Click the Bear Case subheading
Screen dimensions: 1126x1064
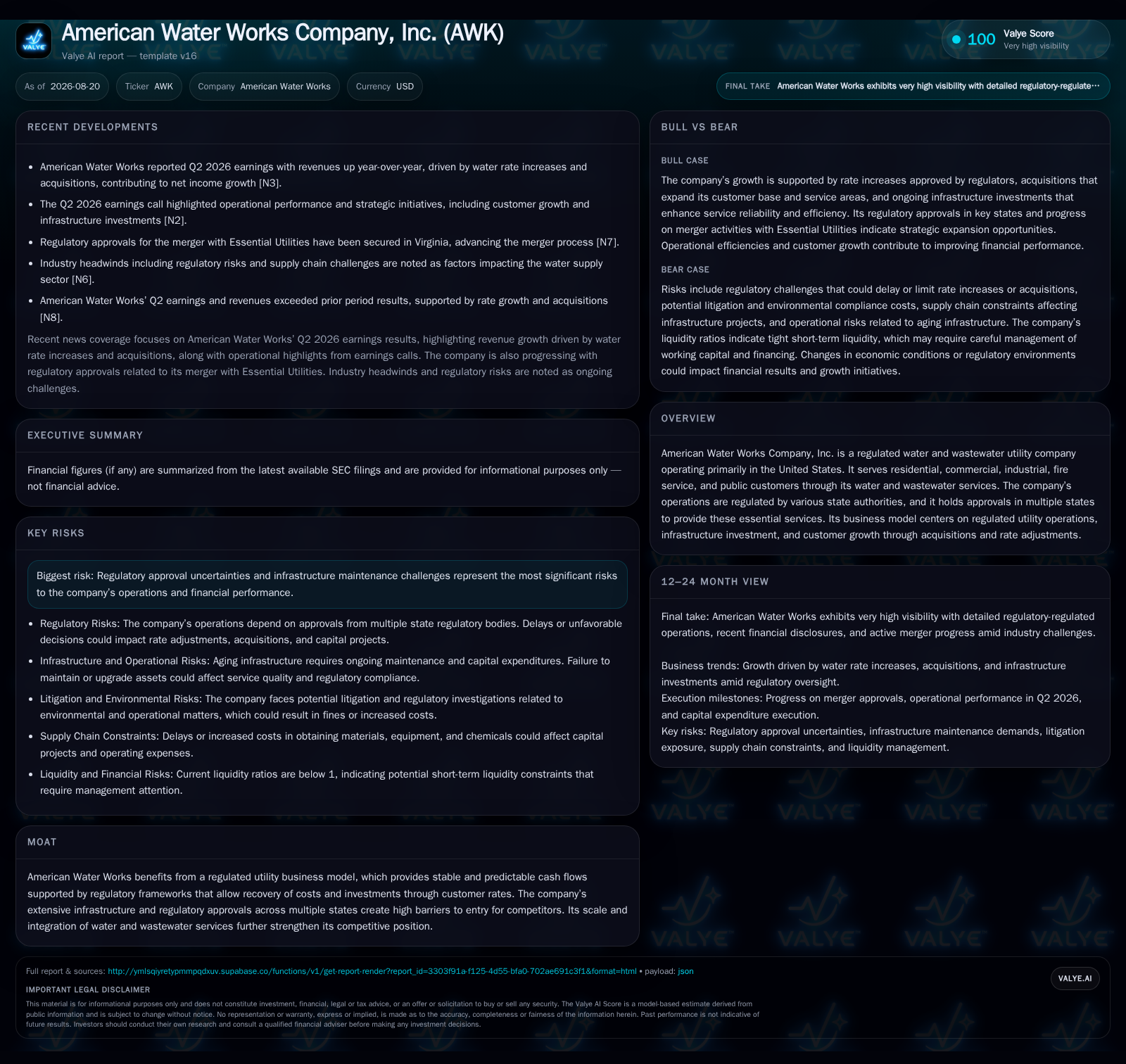685,270
